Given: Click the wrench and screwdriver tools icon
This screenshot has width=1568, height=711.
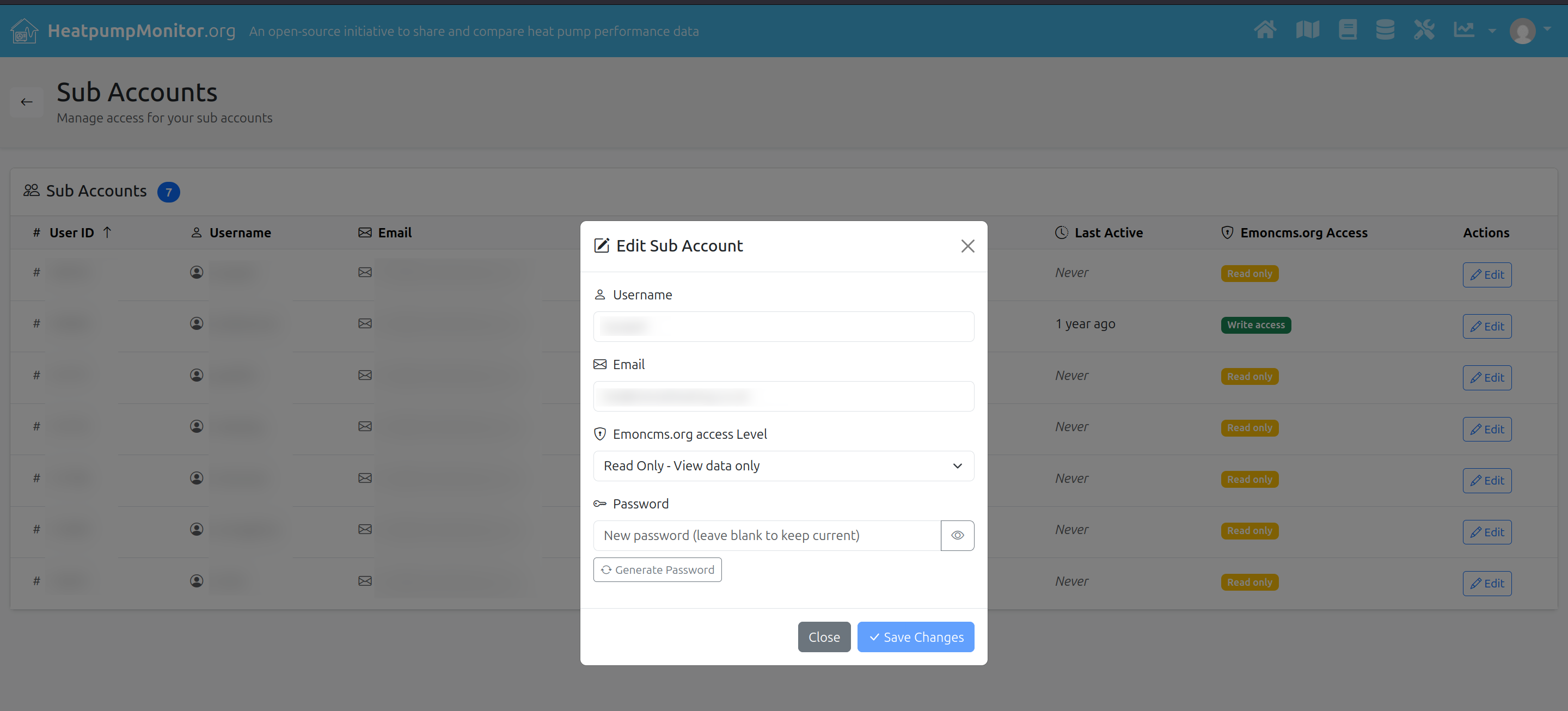Looking at the screenshot, I should click(x=1424, y=30).
